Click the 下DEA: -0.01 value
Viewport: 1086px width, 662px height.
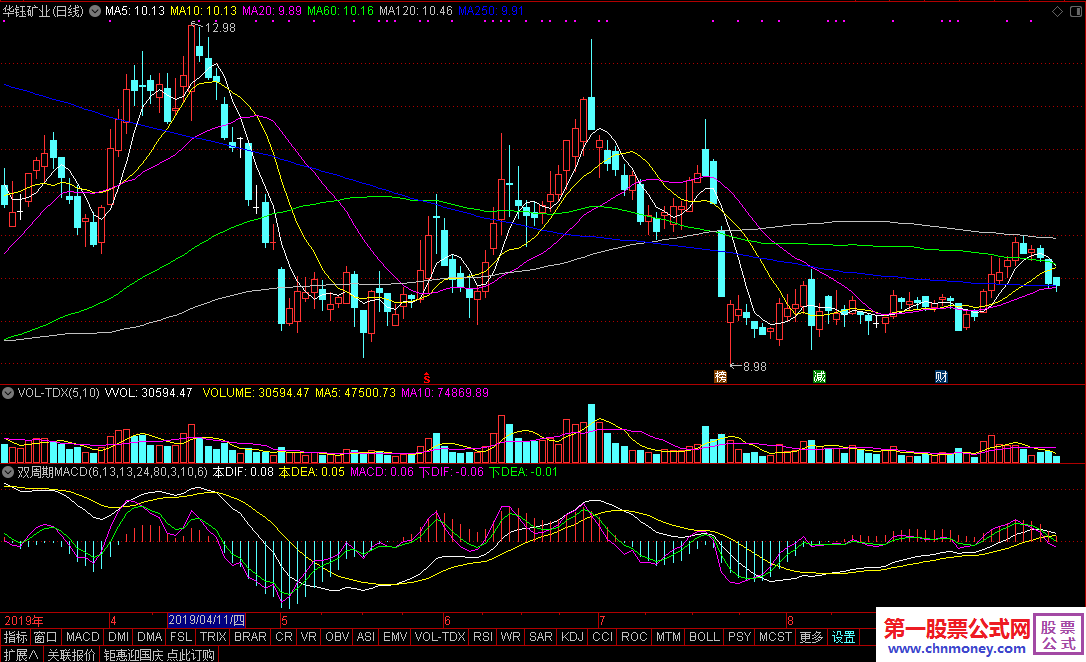(x=523, y=472)
